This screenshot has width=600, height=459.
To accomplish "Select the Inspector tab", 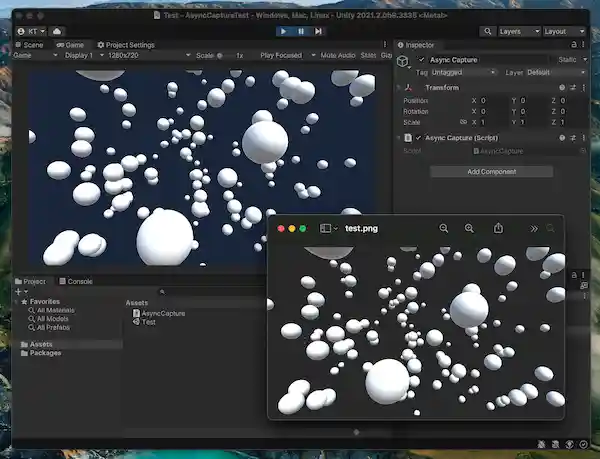I will [x=416, y=45].
